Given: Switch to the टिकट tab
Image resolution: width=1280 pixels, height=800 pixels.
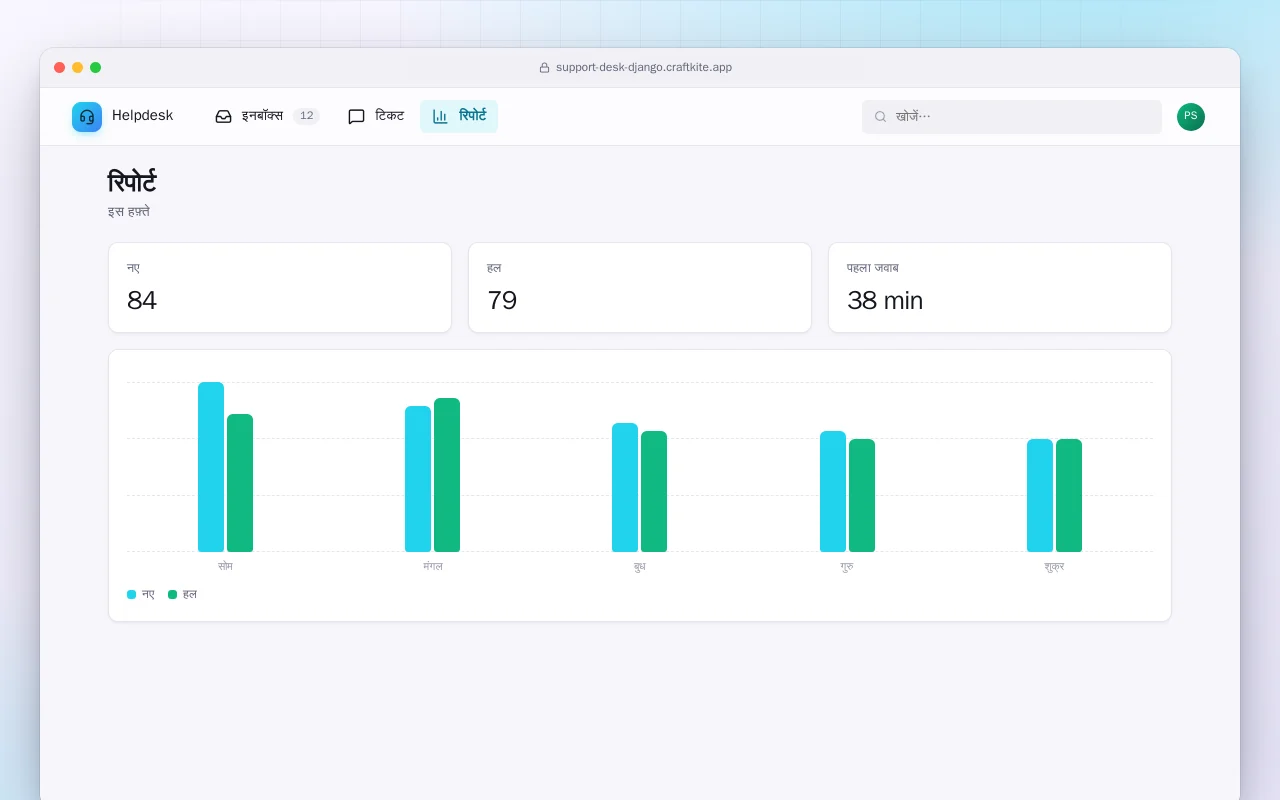Looking at the screenshot, I should (x=376, y=117).
